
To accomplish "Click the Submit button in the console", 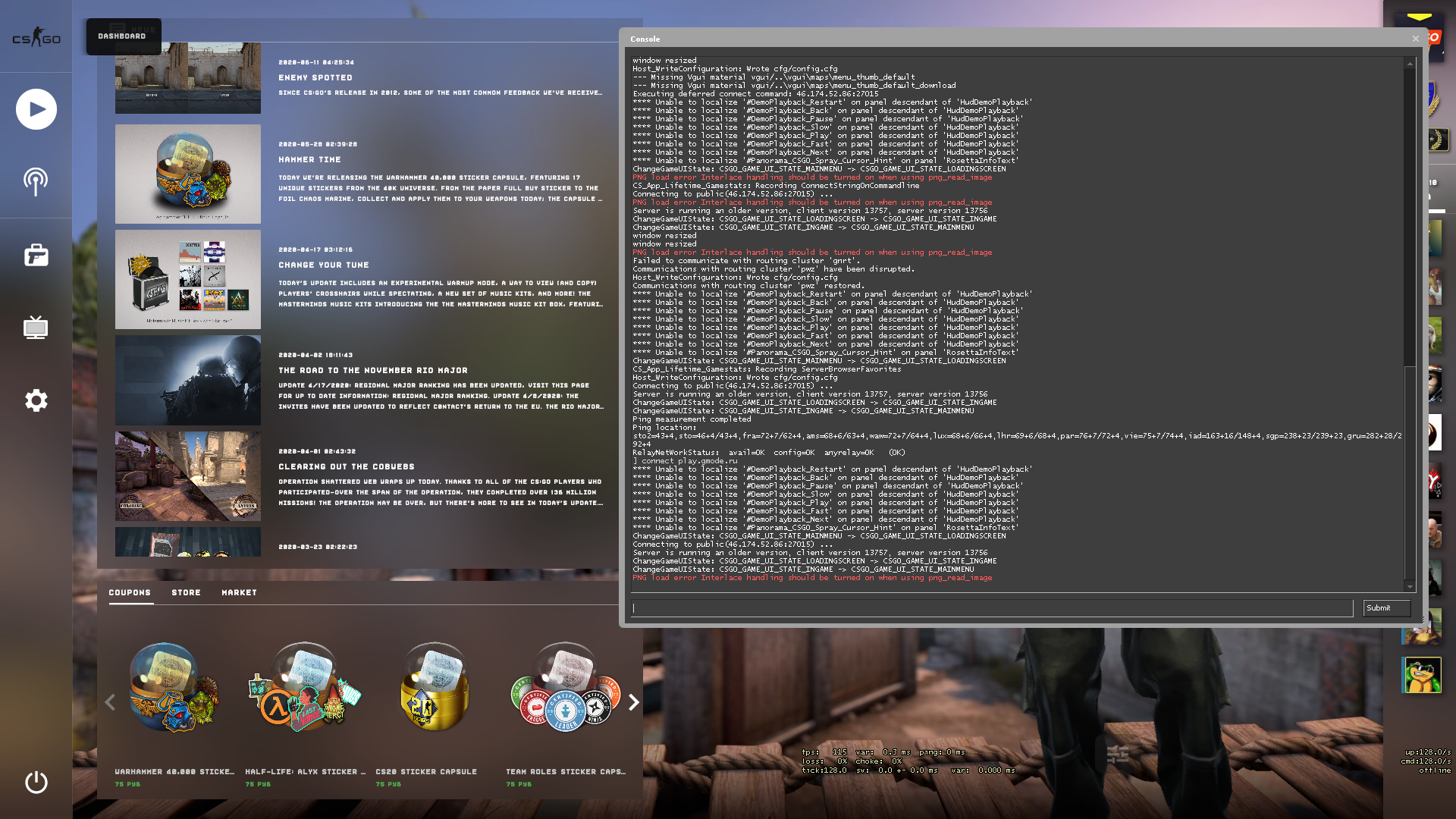I will 1386,608.
